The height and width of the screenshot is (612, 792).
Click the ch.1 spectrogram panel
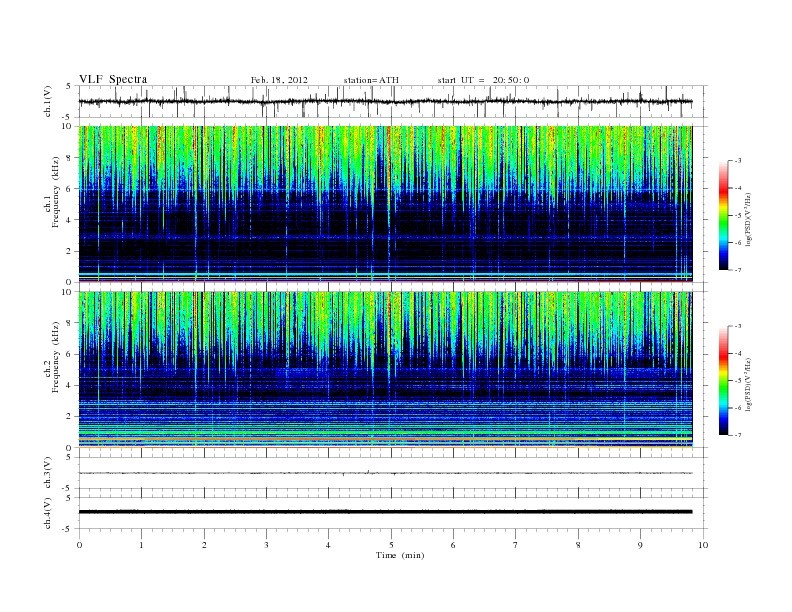tap(385, 204)
